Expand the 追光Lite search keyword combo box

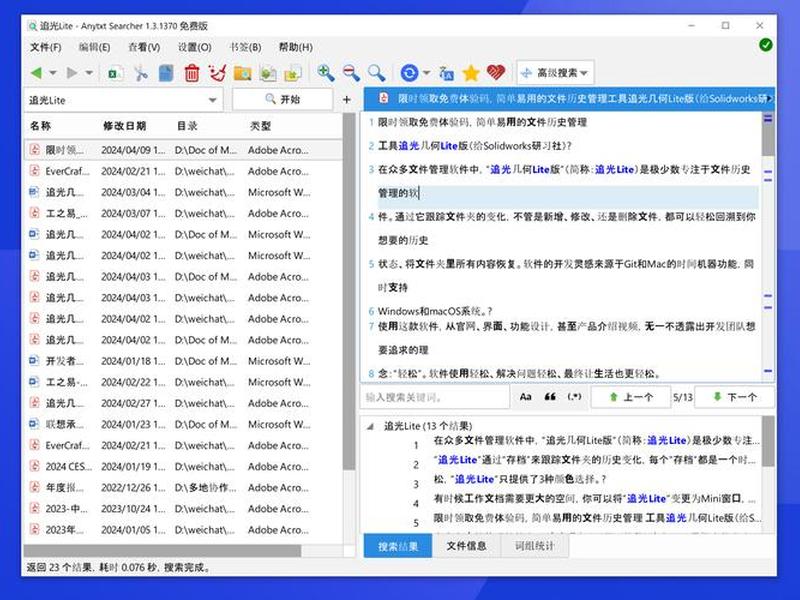point(213,100)
